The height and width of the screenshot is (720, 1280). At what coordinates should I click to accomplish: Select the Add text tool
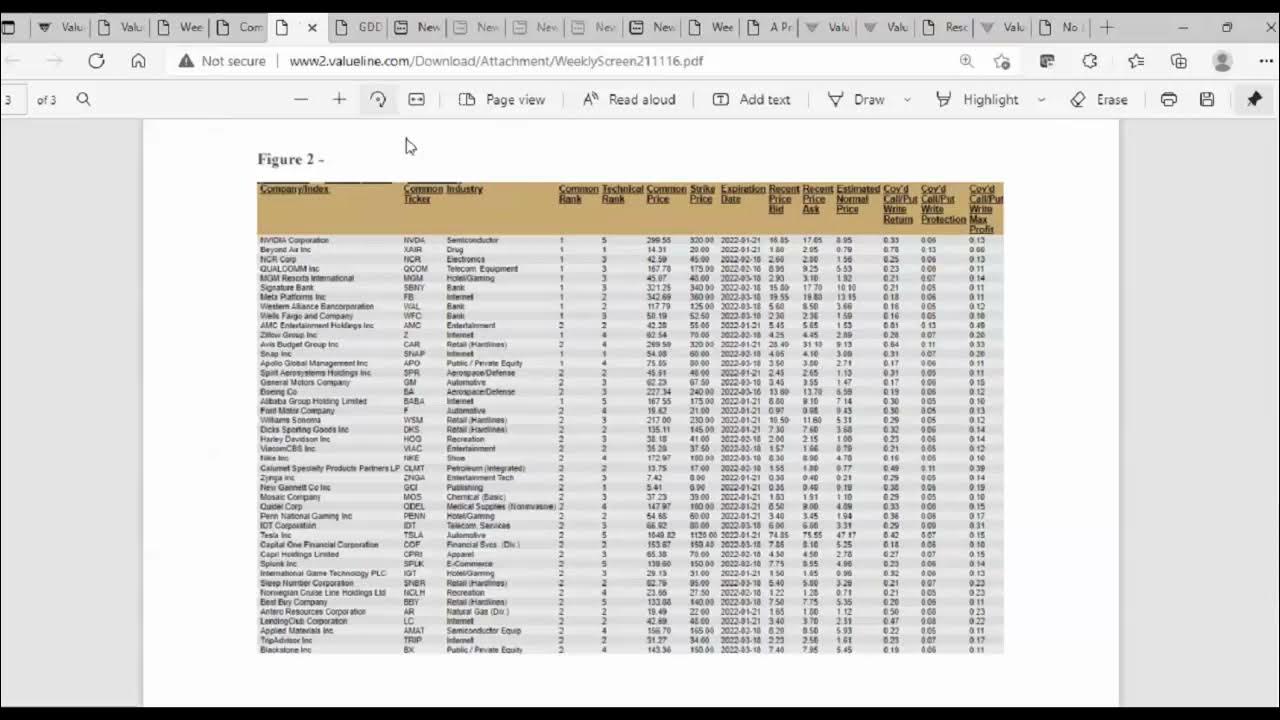click(751, 99)
